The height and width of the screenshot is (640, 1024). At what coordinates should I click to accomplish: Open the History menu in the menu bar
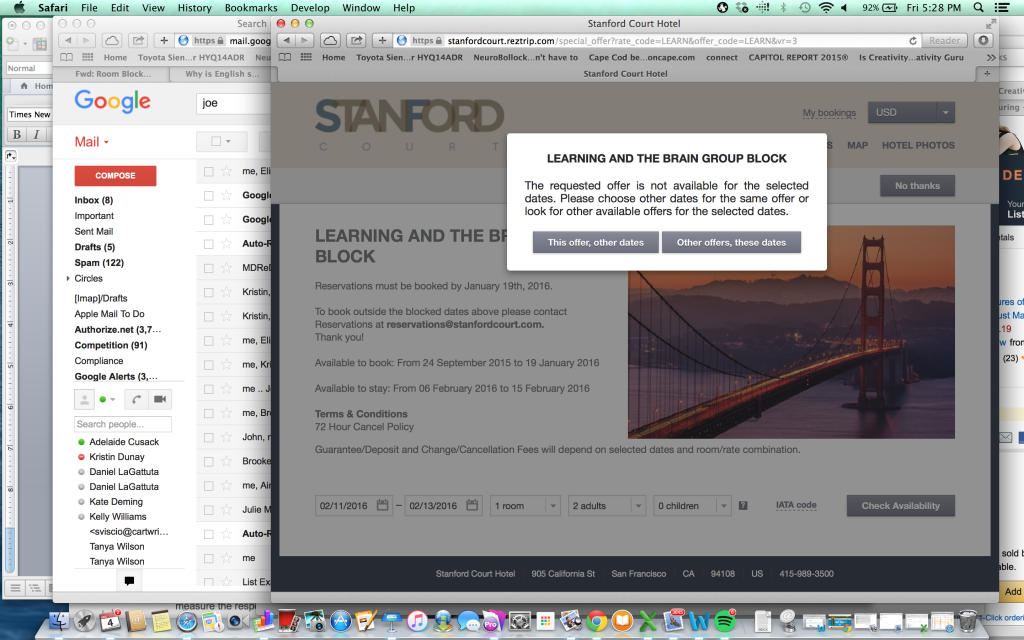tap(195, 8)
